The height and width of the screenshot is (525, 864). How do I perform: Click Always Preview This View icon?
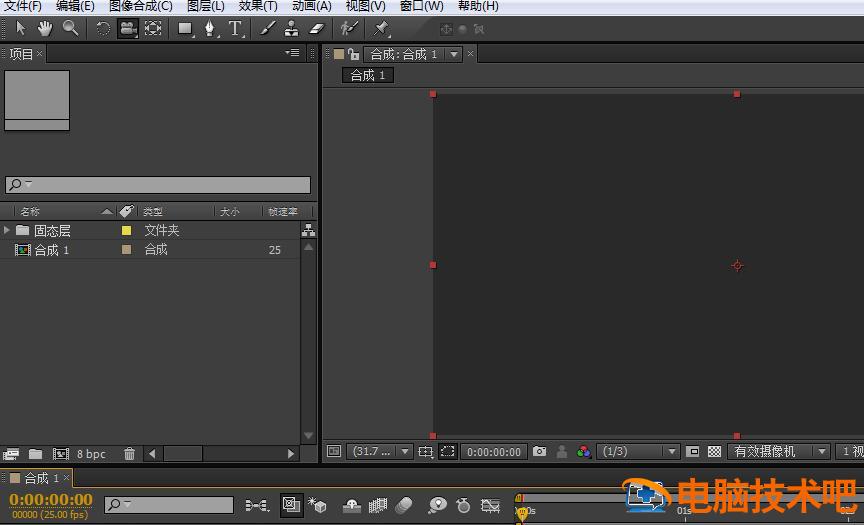coord(334,451)
